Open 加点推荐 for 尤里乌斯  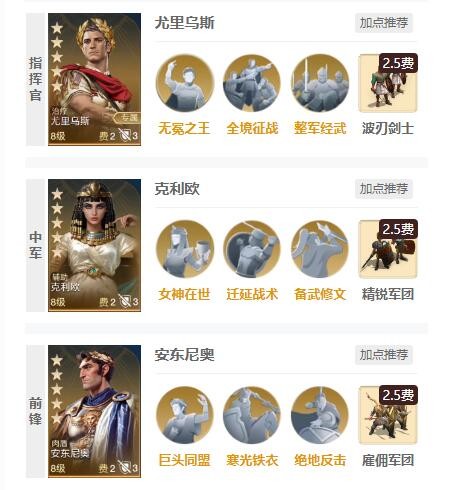(384, 23)
